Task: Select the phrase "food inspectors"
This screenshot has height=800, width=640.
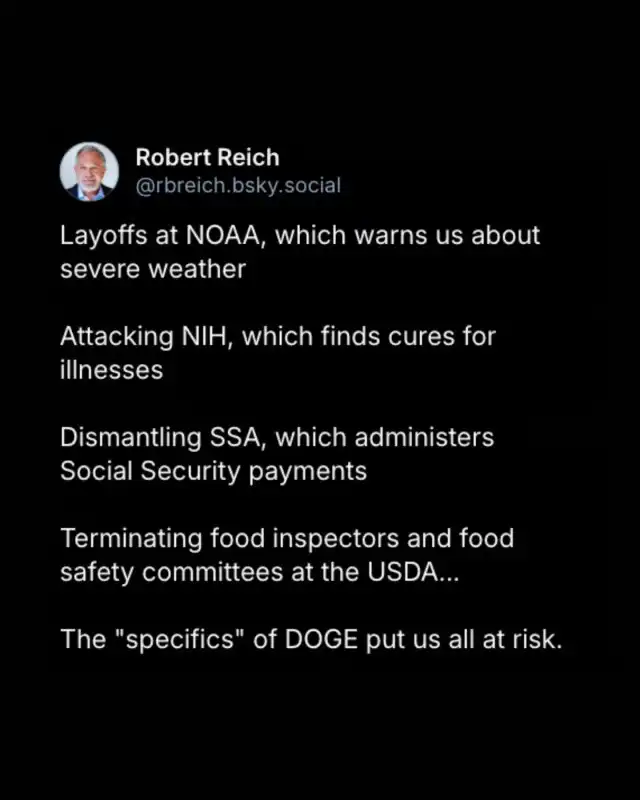Action: click(305, 539)
